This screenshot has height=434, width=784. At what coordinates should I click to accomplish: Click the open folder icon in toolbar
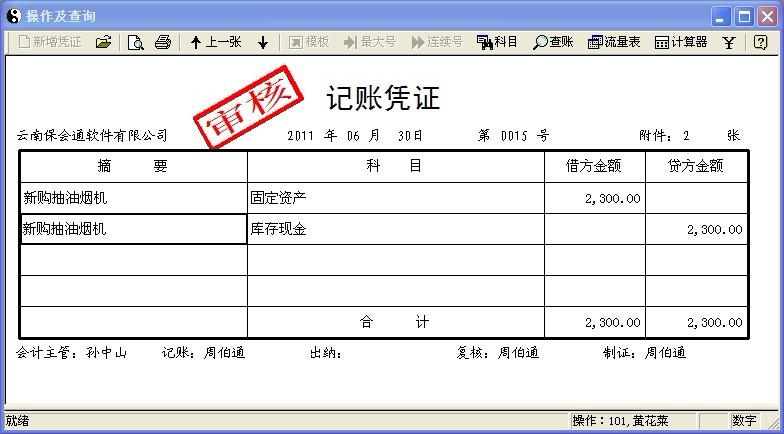(103, 42)
